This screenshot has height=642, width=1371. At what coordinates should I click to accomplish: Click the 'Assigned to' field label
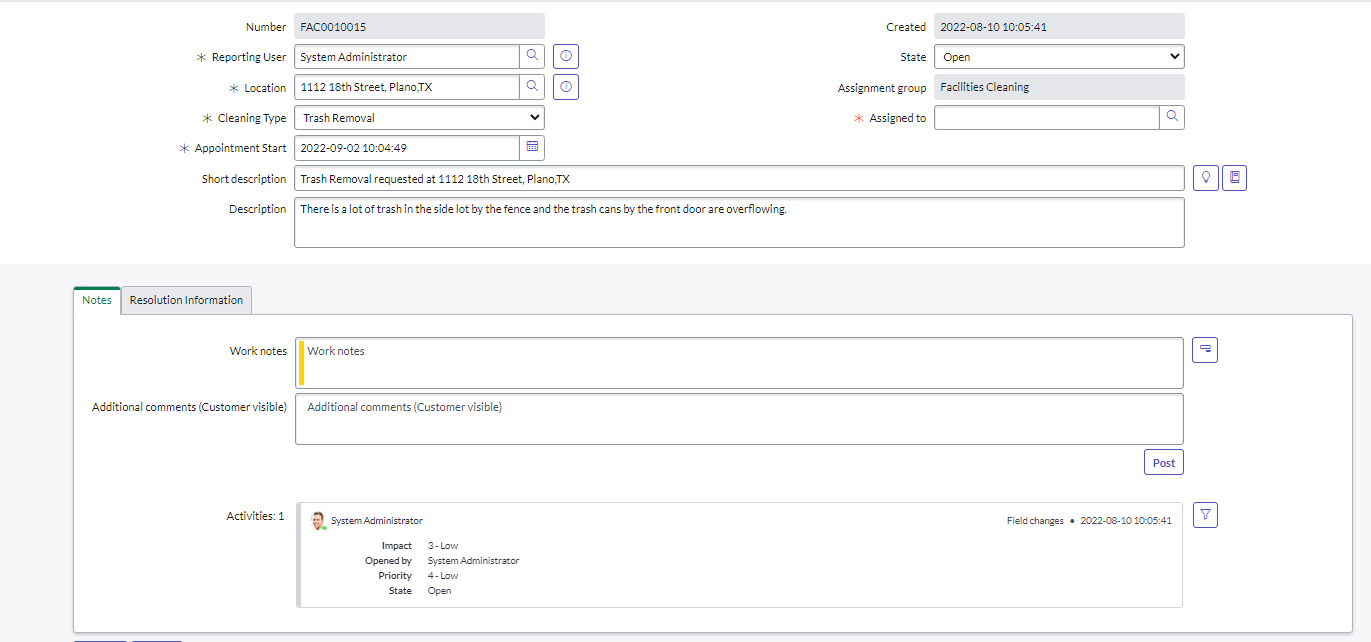click(x=898, y=118)
